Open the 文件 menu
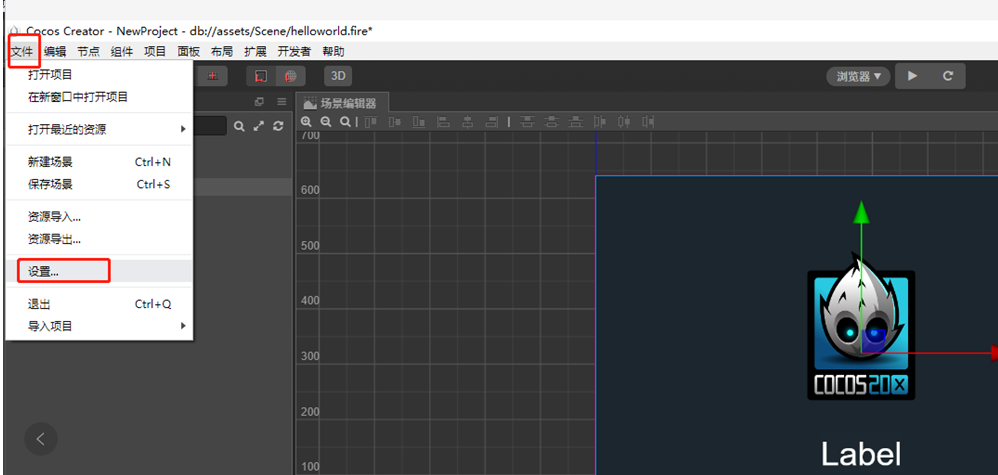998x475 pixels. [x=22, y=52]
